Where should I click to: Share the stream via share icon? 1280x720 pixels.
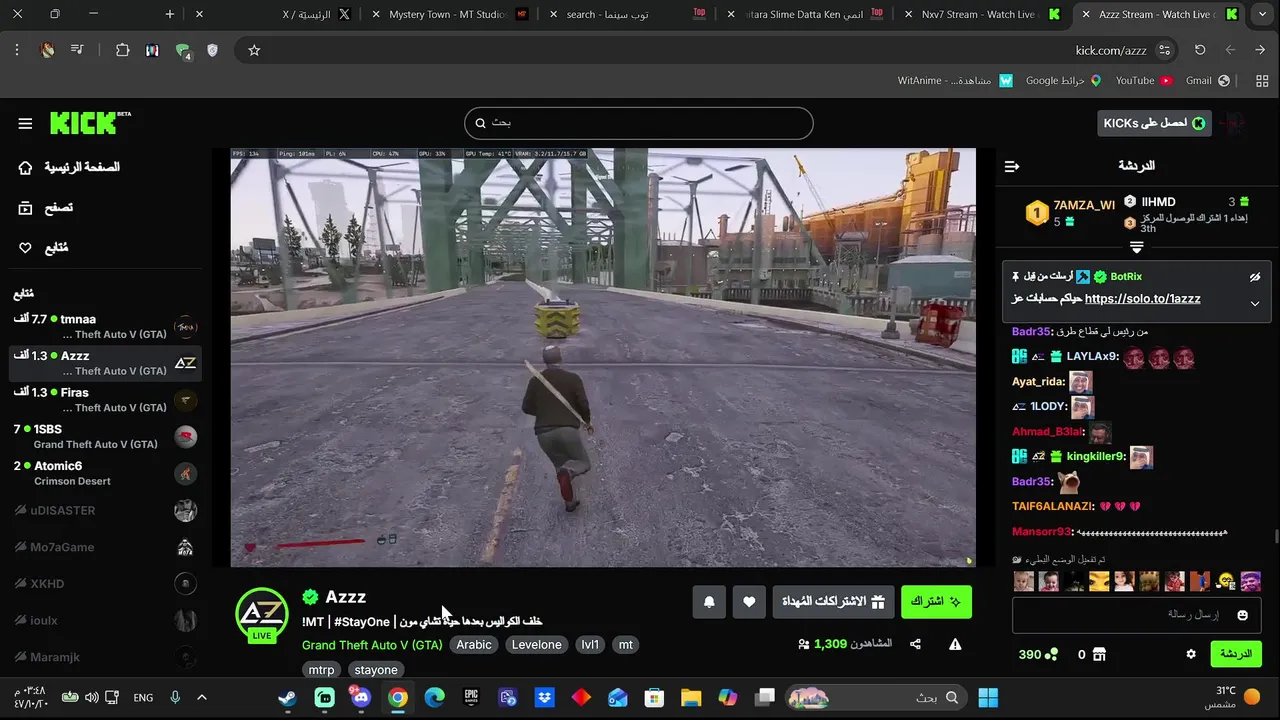[915, 645]
